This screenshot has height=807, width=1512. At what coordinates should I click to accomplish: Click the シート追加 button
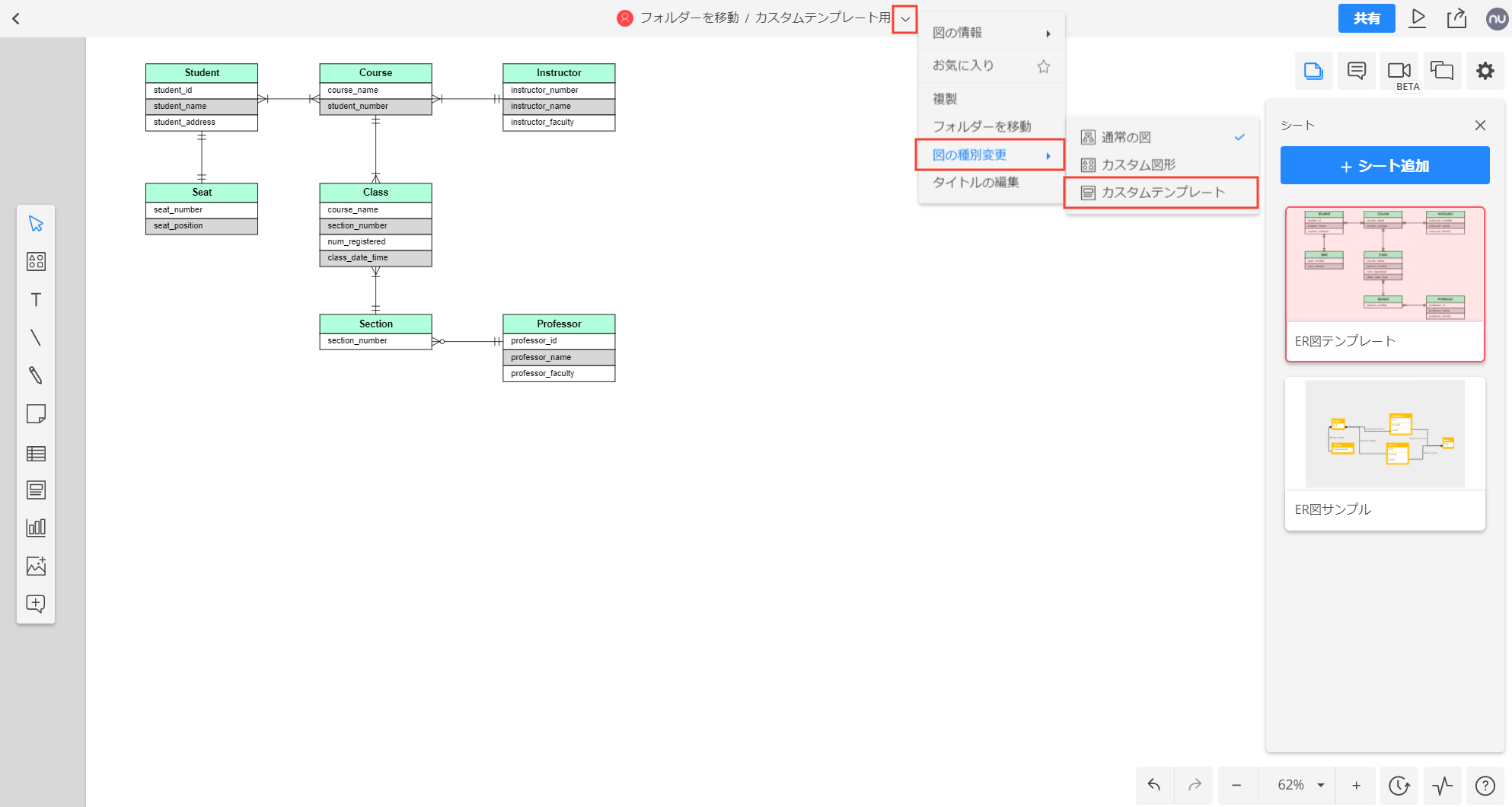click(1384, 166)
